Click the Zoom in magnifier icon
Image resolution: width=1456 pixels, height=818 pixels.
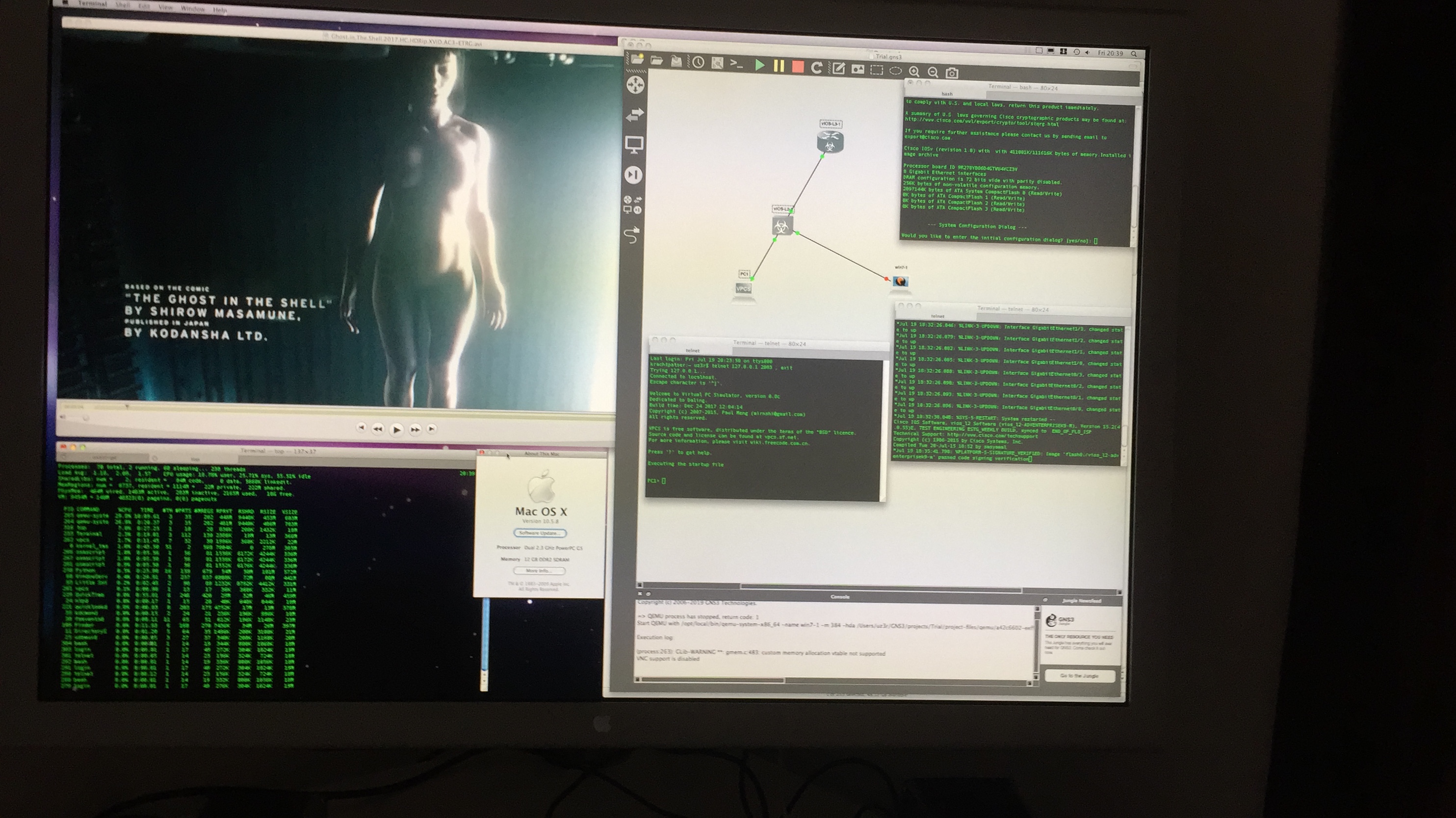coord(914,72)
